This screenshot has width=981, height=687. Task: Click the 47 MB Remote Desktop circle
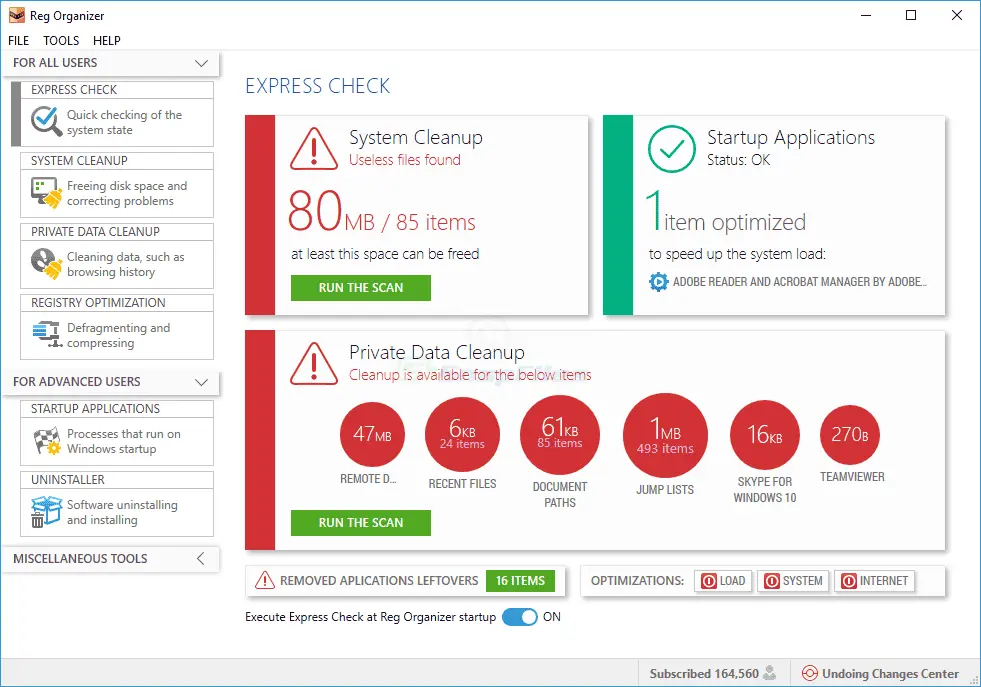tap(372, 434)
